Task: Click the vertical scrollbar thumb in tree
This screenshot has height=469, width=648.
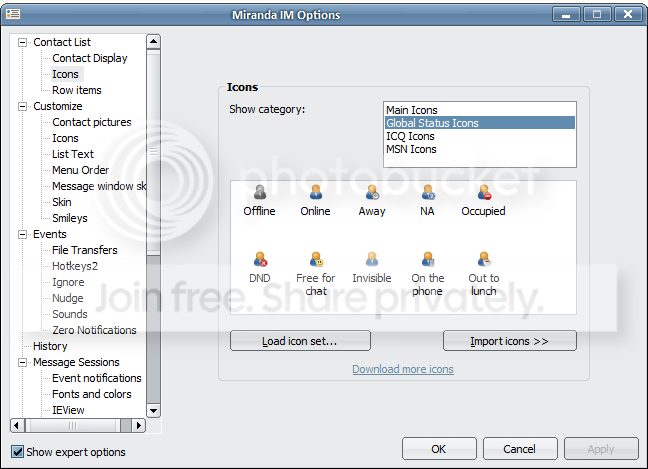Action: point(153,152)
